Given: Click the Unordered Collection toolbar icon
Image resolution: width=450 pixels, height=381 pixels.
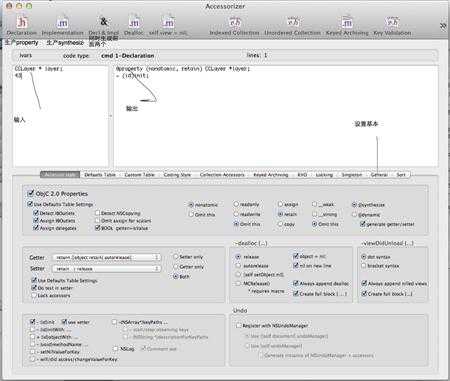Looking at the screenshot, I should pyautogui.click(x=293, y=23).
